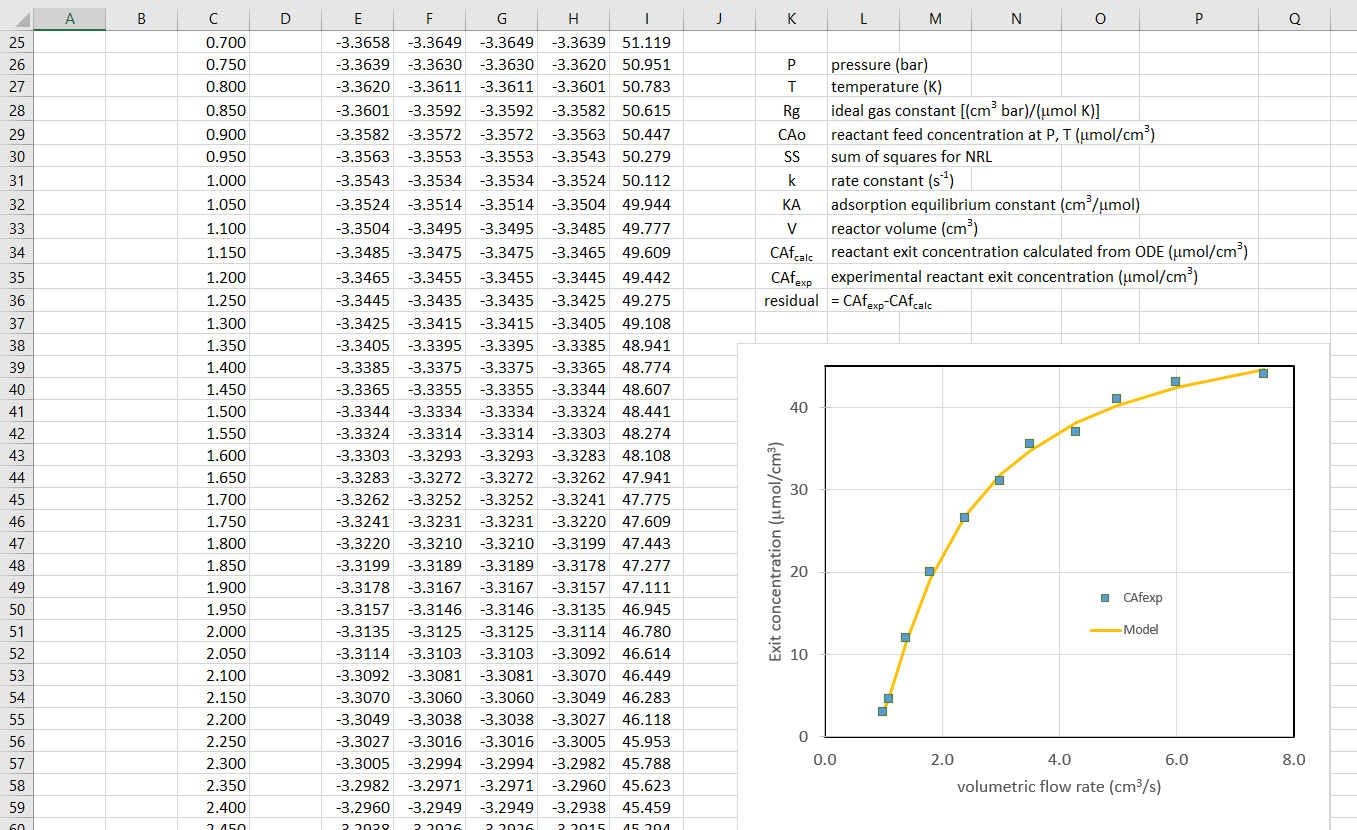Select row 45 header
Screen dimensions: 1357x830
click(x=17, y=499)
